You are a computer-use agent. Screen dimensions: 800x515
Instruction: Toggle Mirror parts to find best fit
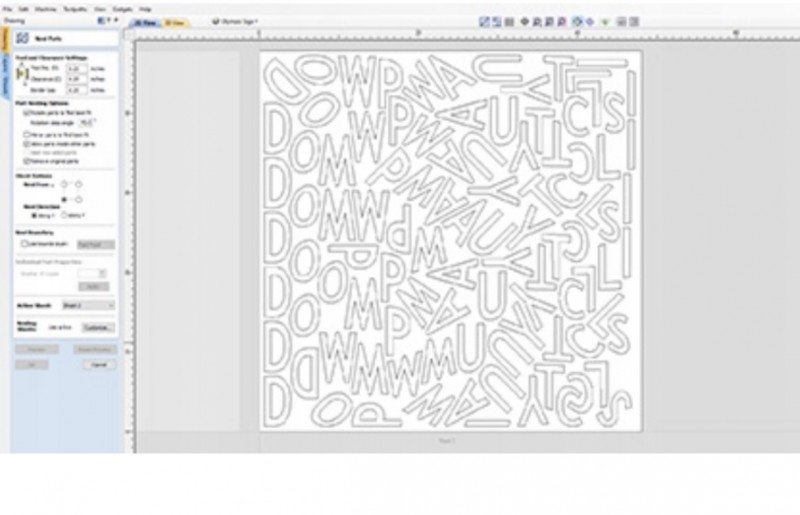[x=25, y=133]
